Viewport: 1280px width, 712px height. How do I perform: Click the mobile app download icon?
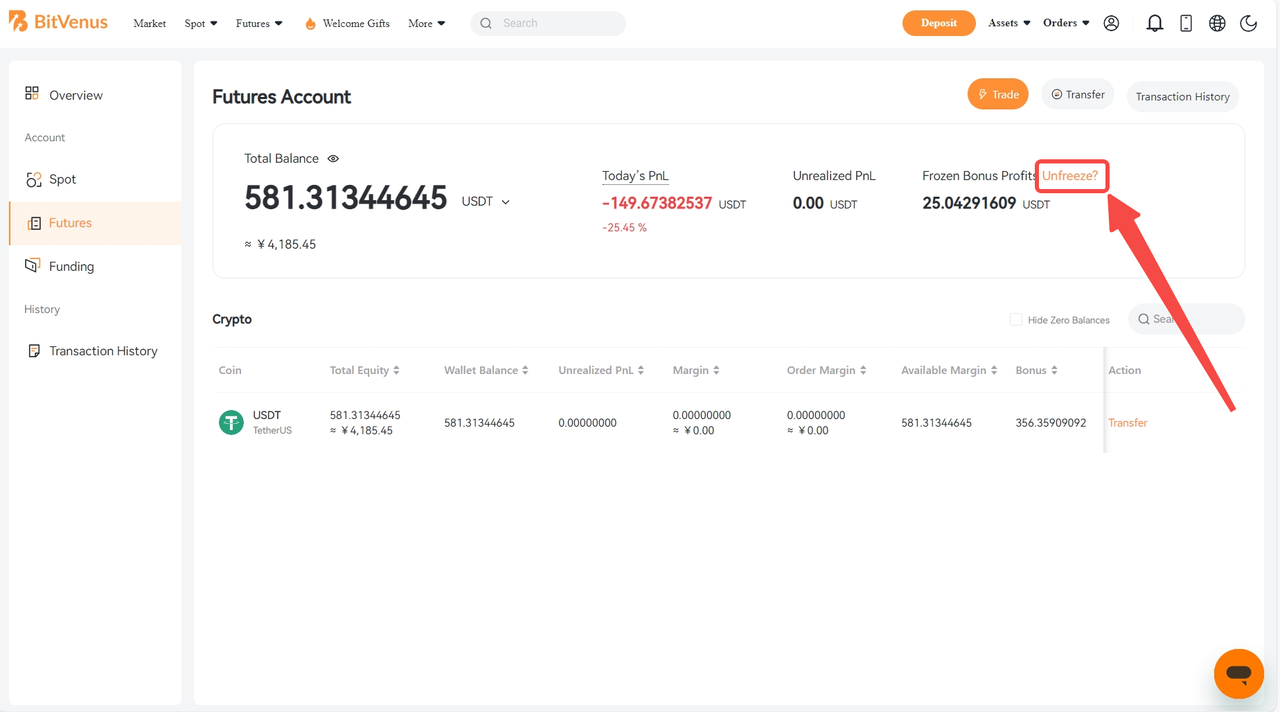pos(1186,23)
